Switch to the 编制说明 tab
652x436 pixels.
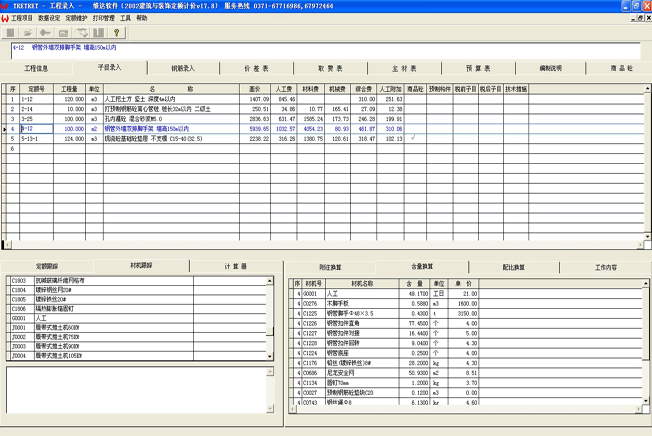[551, 69]
